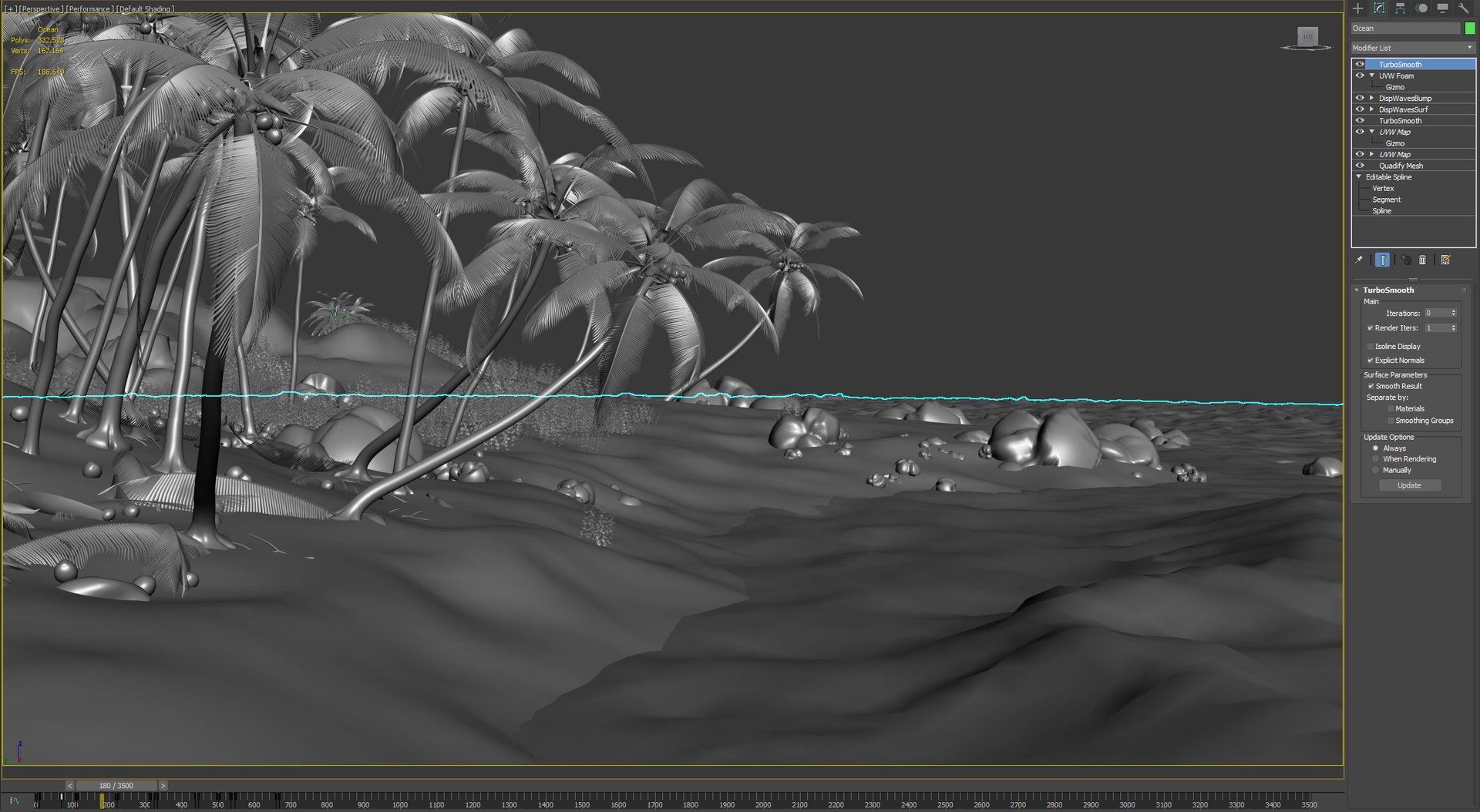Toggle Show End Result icon
This screenshot has height=812, width=1480.
click(x=1383, y=260)
